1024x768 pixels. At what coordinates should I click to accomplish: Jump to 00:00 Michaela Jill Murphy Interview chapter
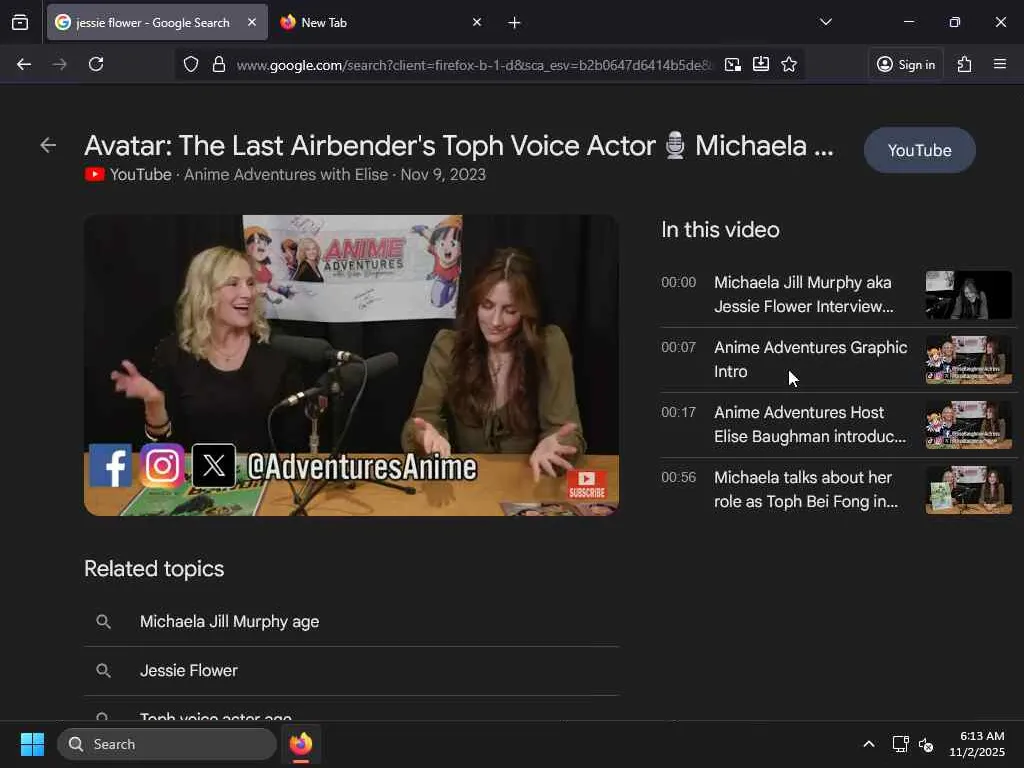(836, 295)
